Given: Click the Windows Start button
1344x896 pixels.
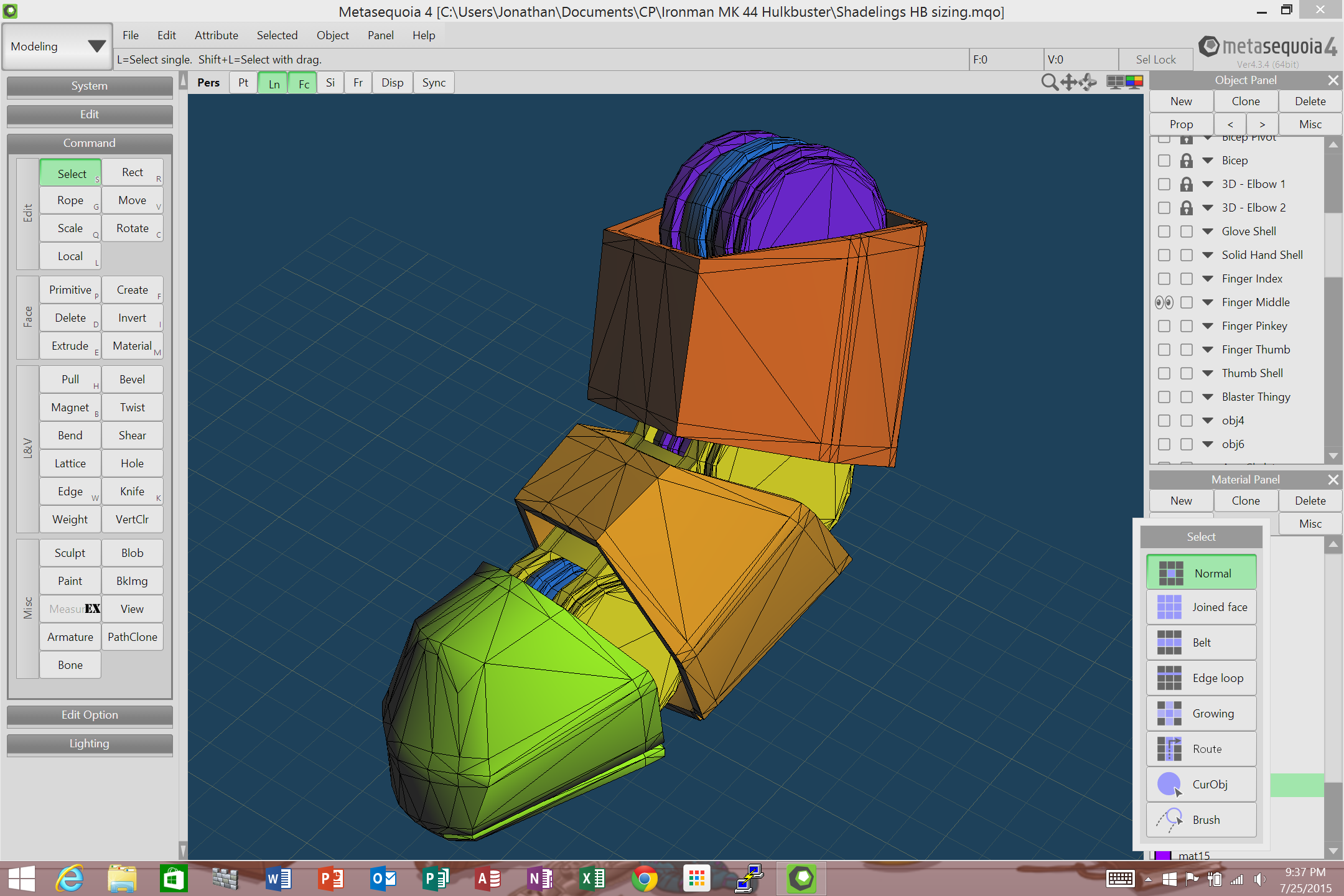Looking at the screenshot, I should 21,879.
